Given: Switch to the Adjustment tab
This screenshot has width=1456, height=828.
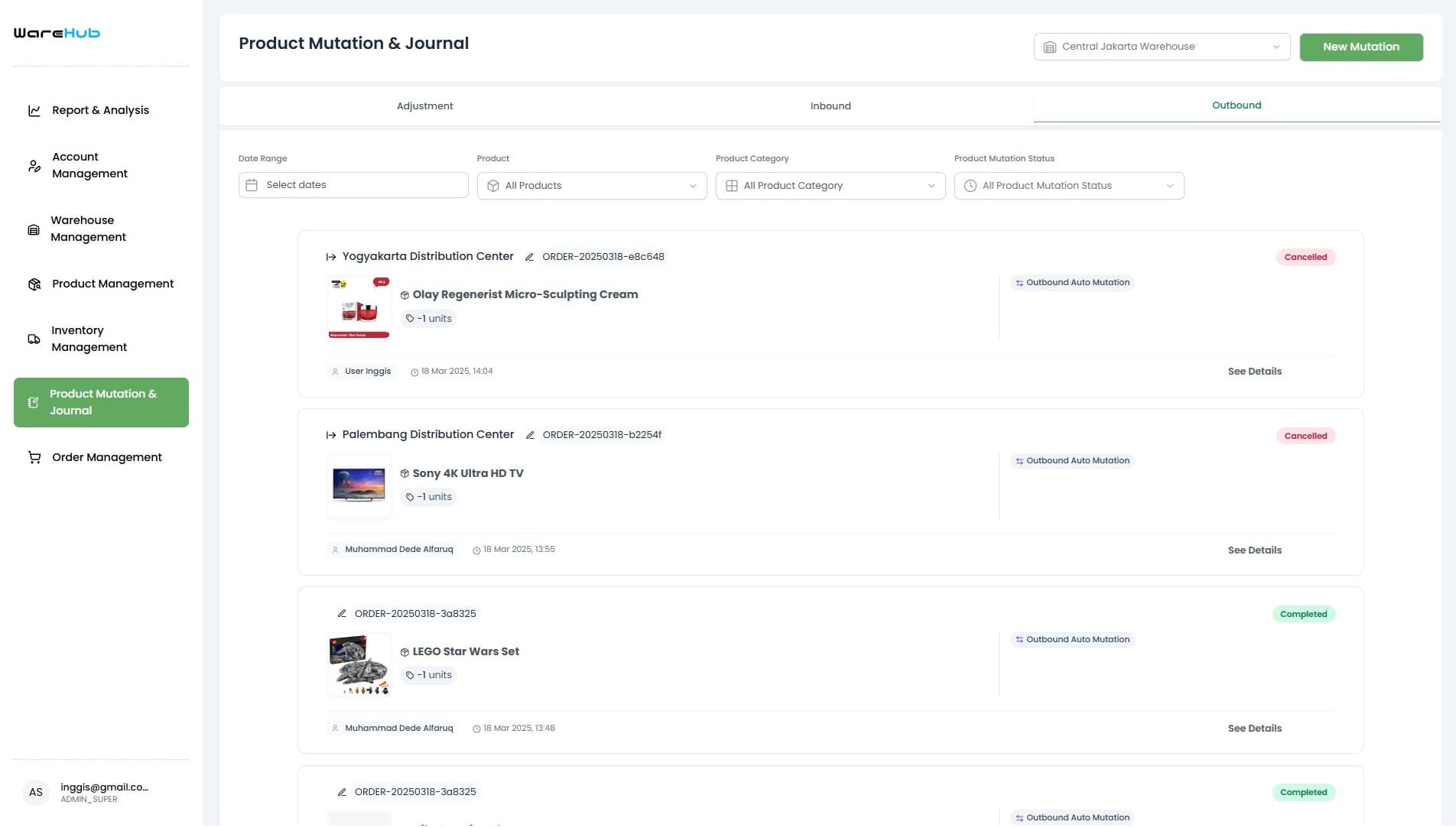Looking at the screenshot, I should 424,106.
